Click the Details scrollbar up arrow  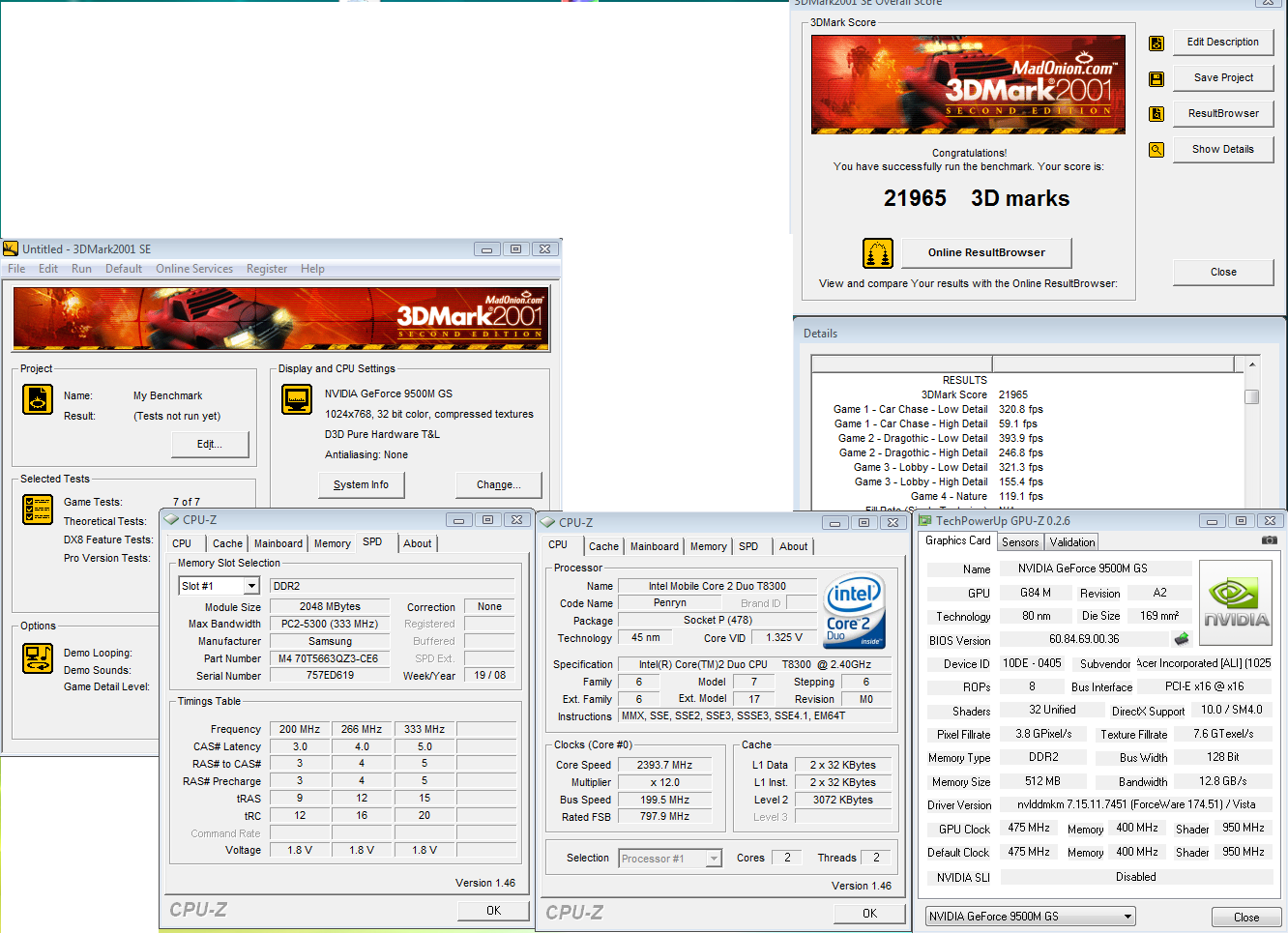click(x=1251, y=364)
